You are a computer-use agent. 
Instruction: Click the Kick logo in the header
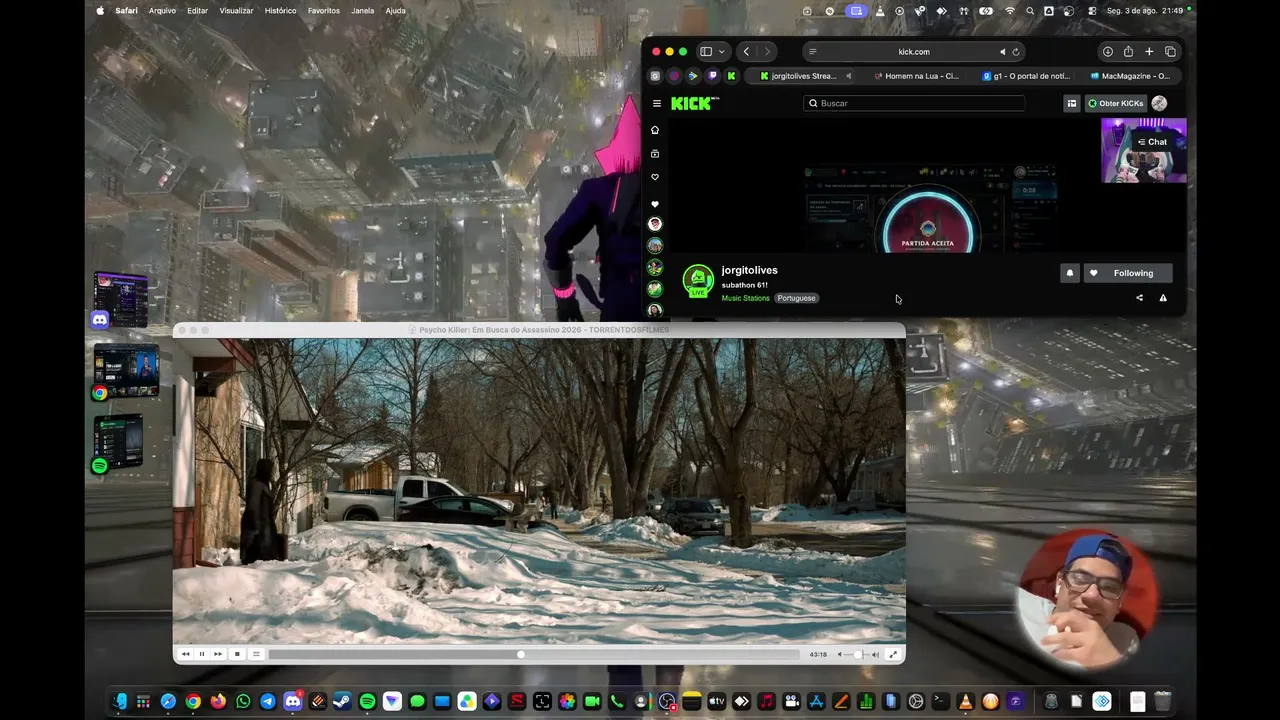pos(695,103)
